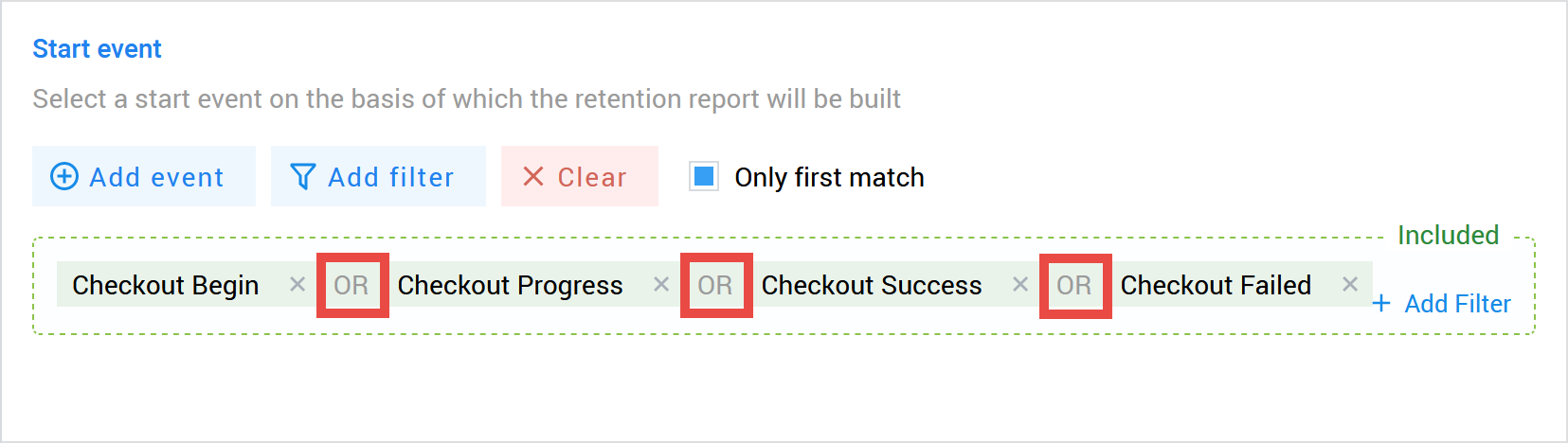Select the Checkout Failed event label

click(1216, 285)
